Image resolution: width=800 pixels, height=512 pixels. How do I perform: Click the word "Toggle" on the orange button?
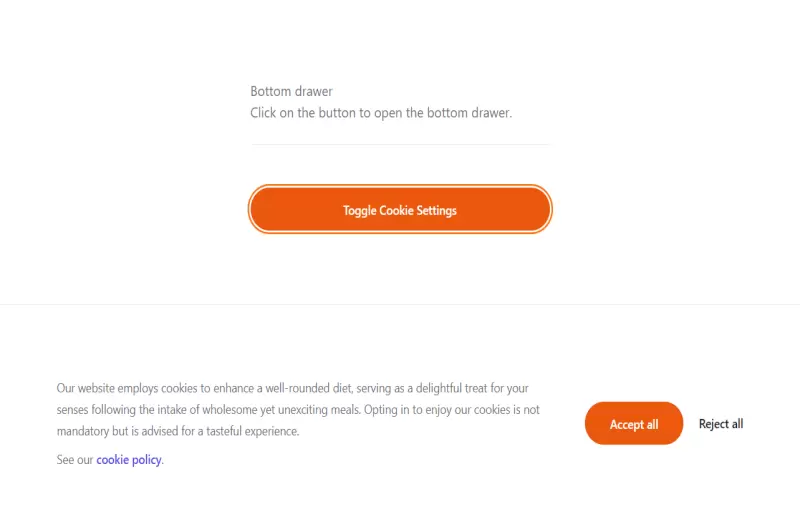[359, 211]
